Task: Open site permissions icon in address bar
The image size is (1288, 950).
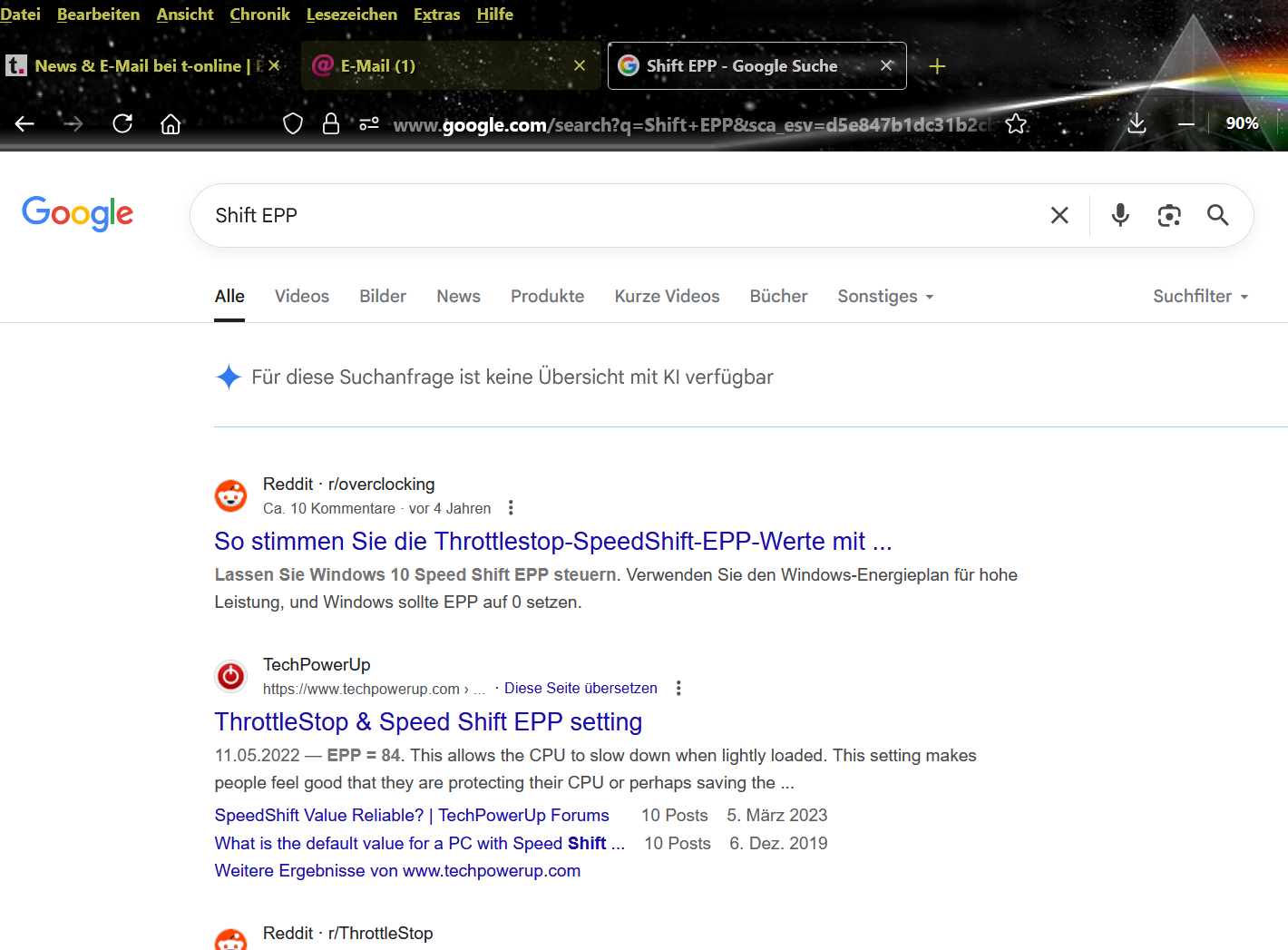Action: (369, 123)
